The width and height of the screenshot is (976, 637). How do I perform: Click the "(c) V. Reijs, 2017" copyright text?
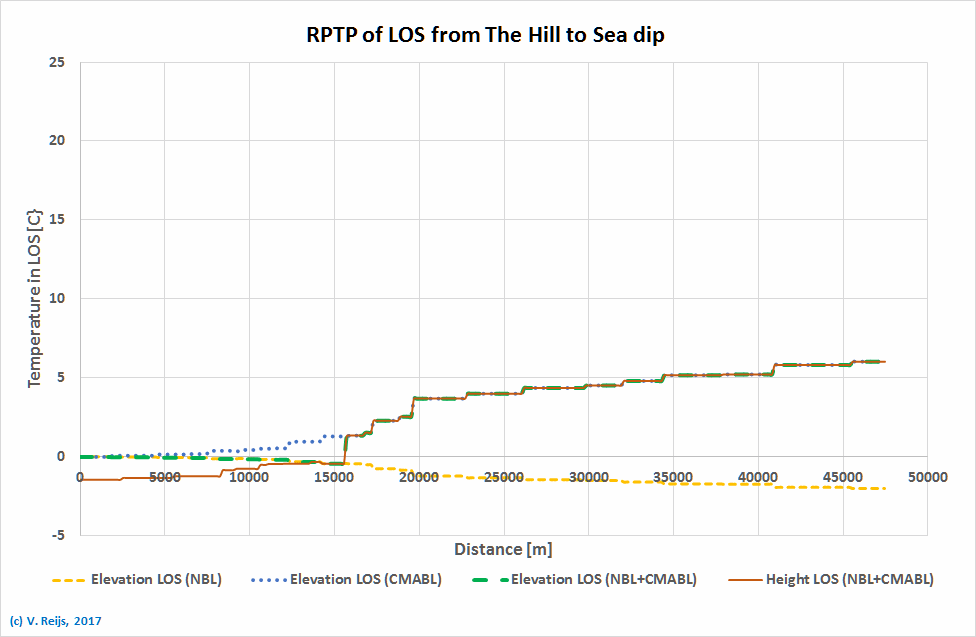click(55, 621)
